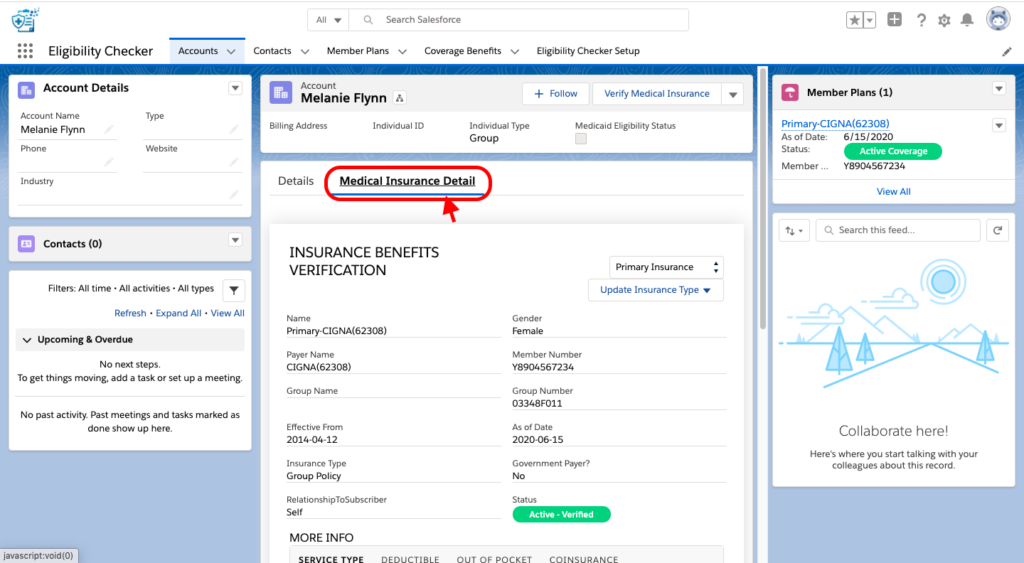Click the edit navigation pencil icon
This screenshot has width=1024, height=563.
[1006, 52]
